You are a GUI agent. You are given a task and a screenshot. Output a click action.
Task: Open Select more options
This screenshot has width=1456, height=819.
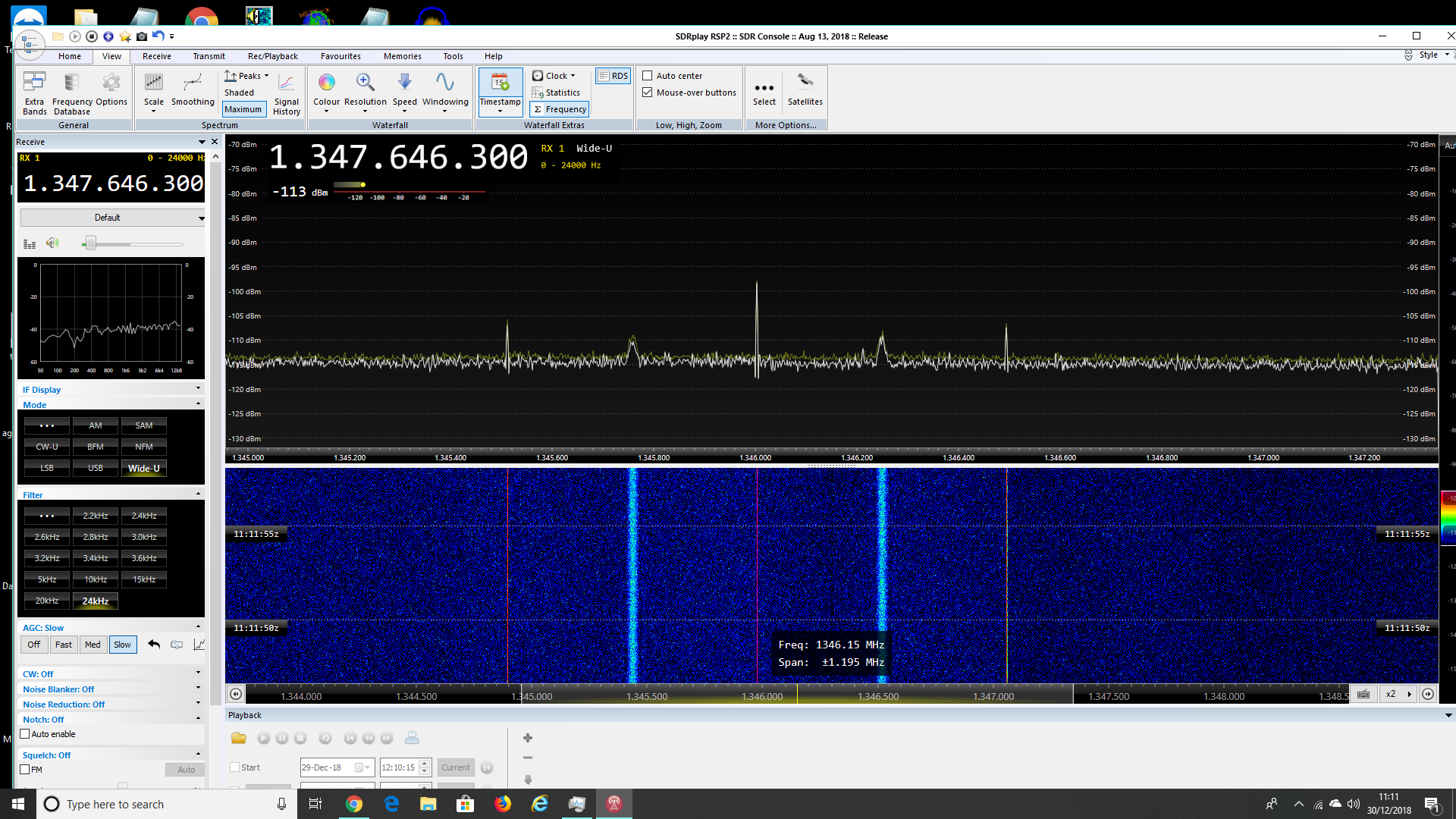(x=764, y=93)
